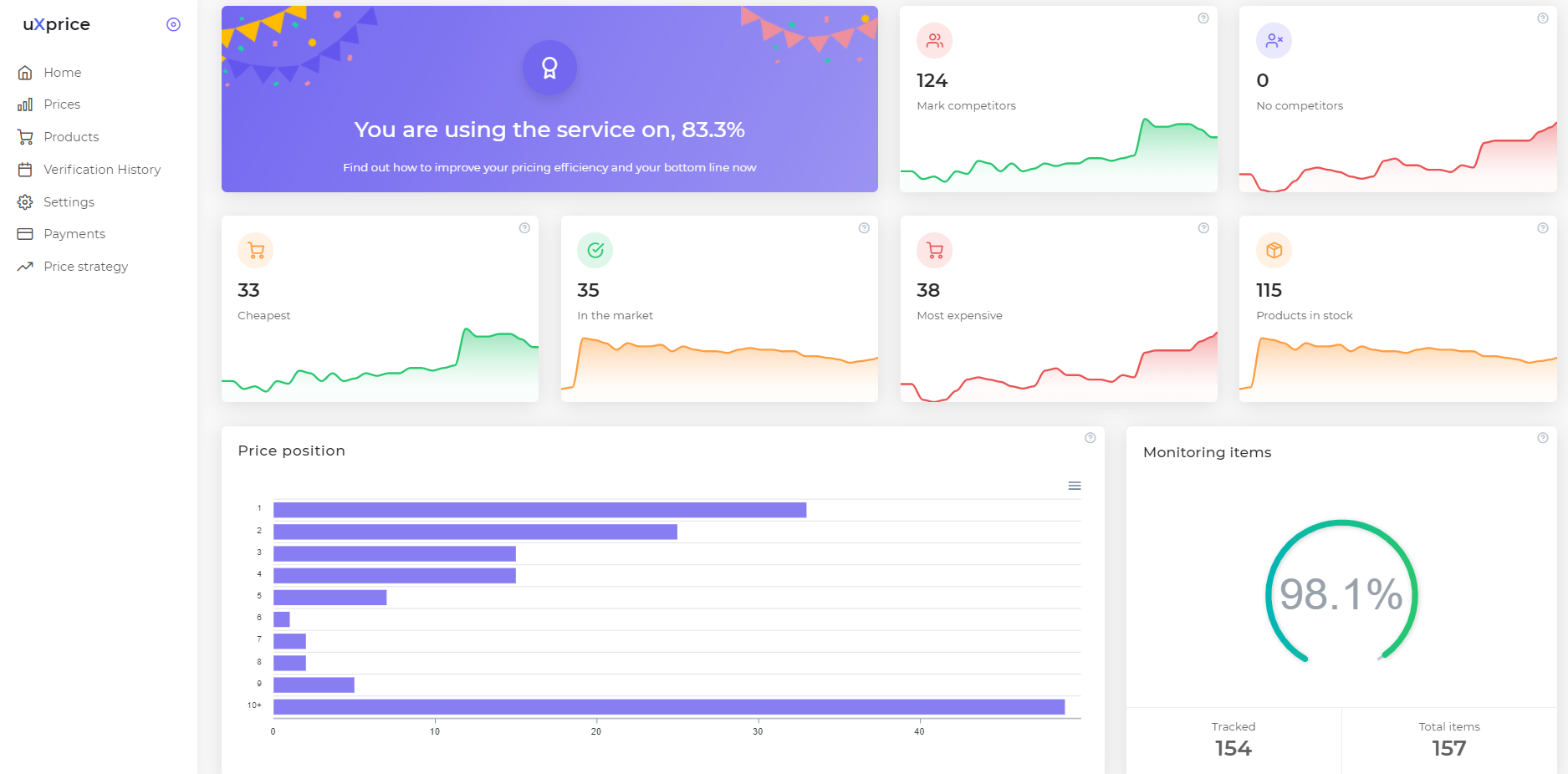Click the In the market checkmark icon
Screen dimensions: 1568x774
[595, 250]
